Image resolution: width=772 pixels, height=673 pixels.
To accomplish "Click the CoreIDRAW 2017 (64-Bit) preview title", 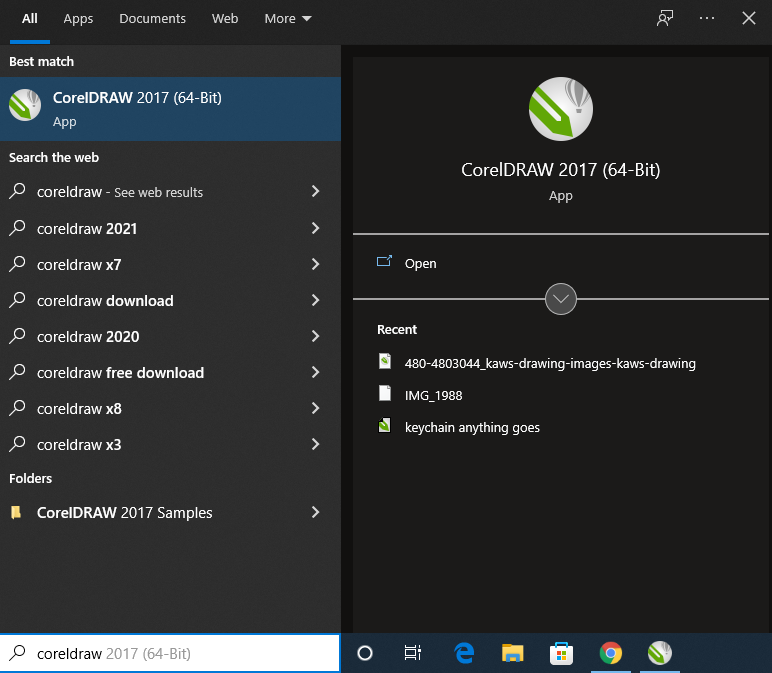I will tap(560, 170).
